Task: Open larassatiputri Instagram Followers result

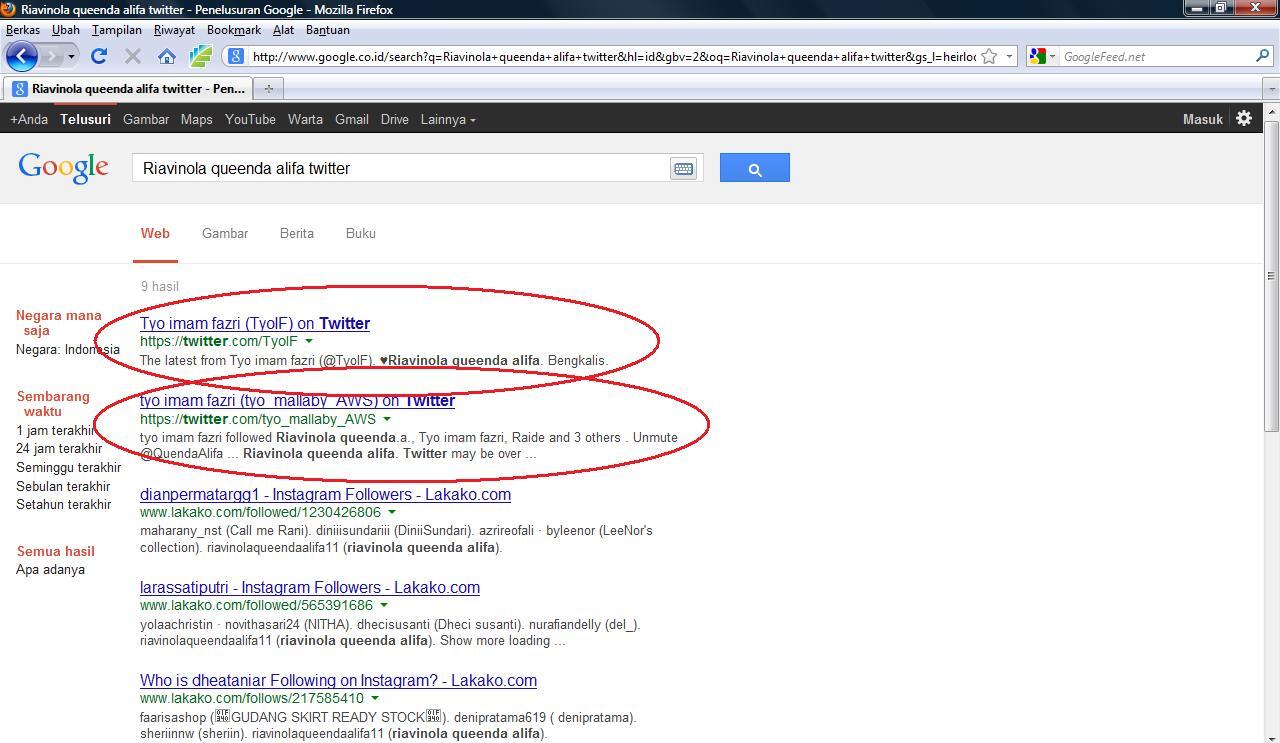Action: pos(310,587)
